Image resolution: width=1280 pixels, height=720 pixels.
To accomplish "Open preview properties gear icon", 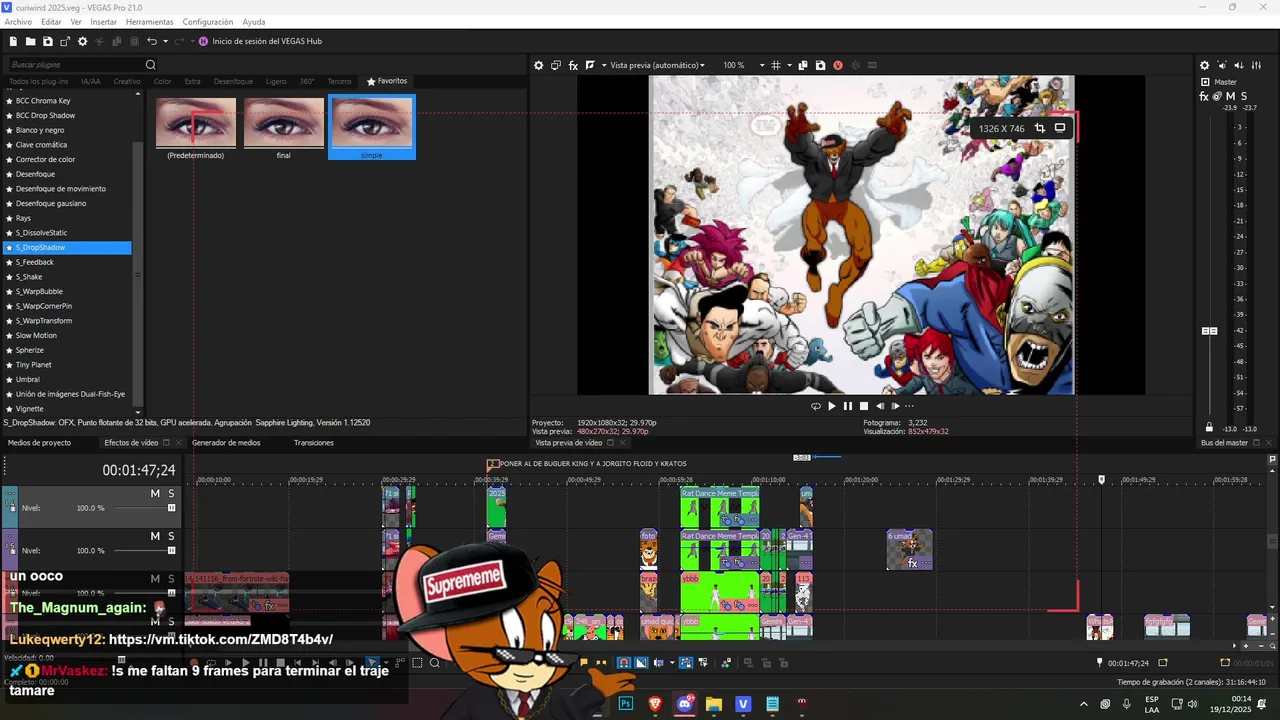I will click(539, 65).
